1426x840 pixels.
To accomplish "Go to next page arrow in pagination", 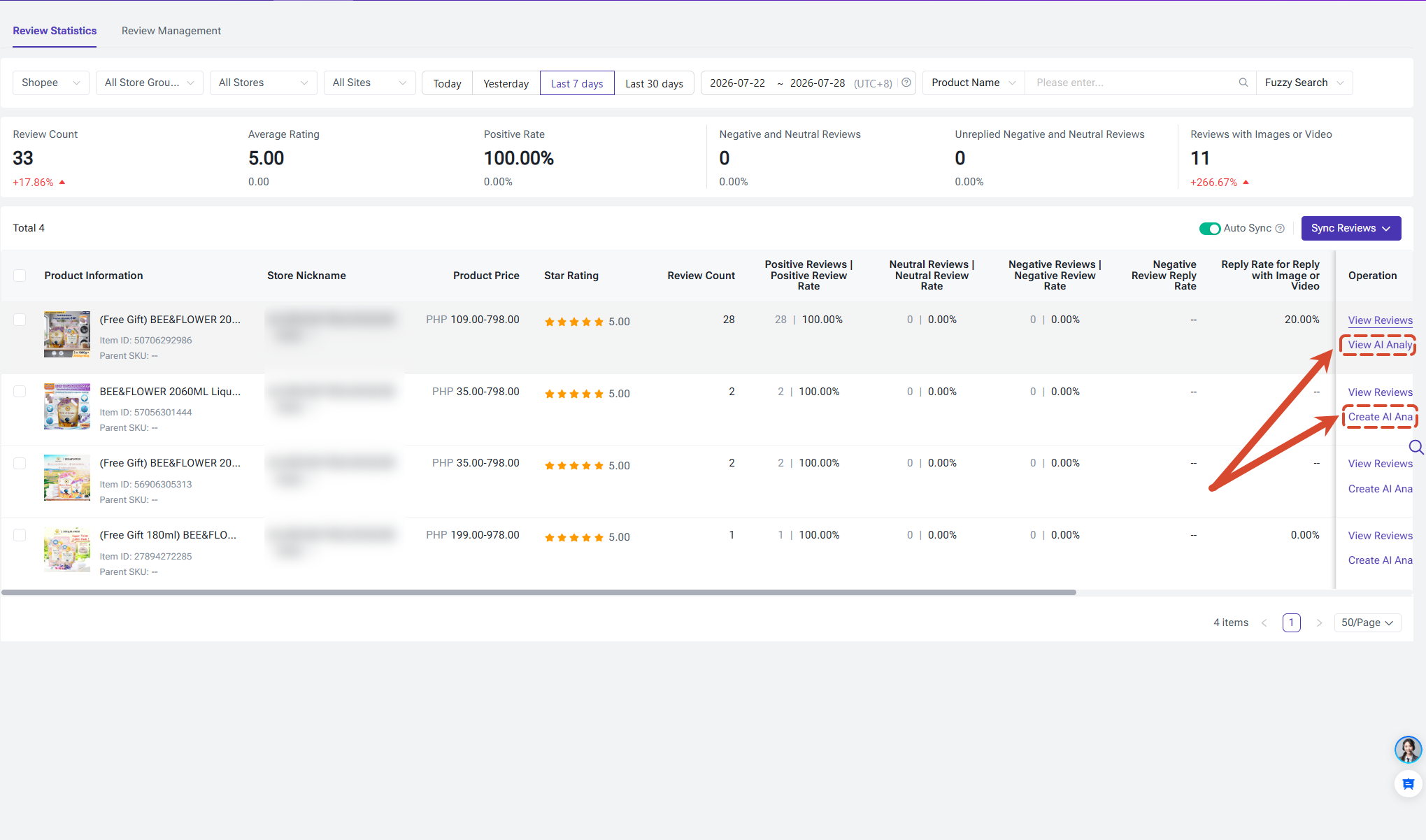I will pos(1319,622).
